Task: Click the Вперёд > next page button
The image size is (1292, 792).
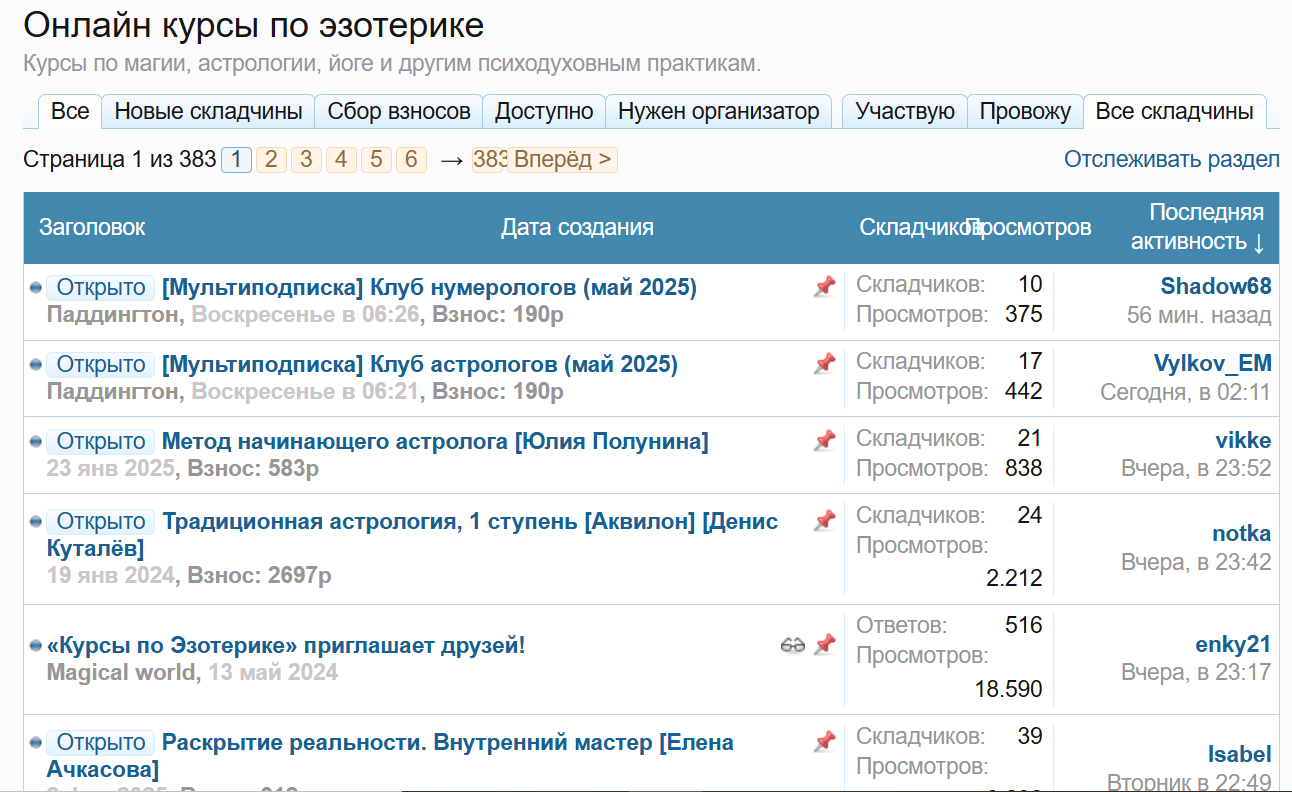Action: pos(562,160)
